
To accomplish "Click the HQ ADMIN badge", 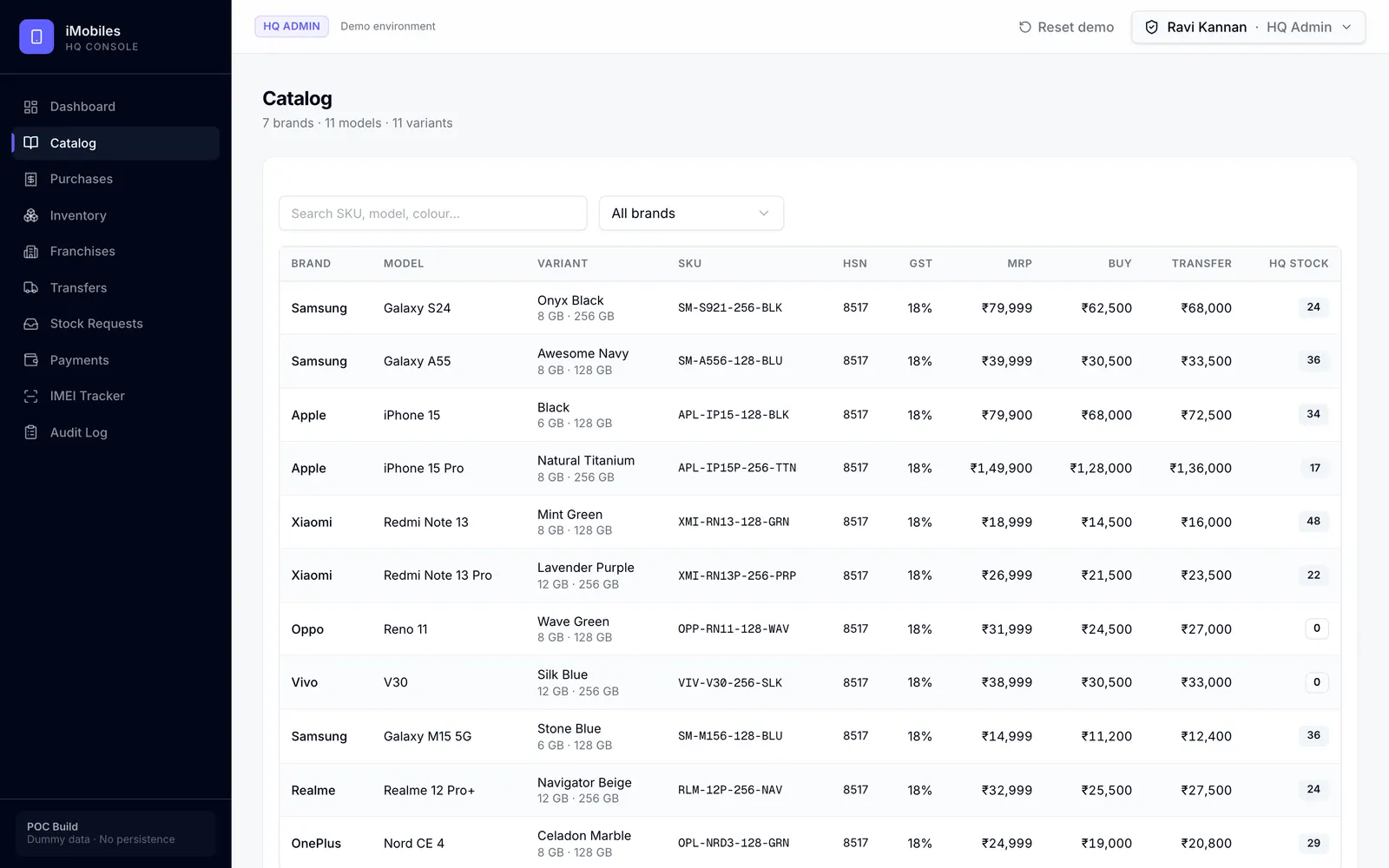I will point(292,26).
